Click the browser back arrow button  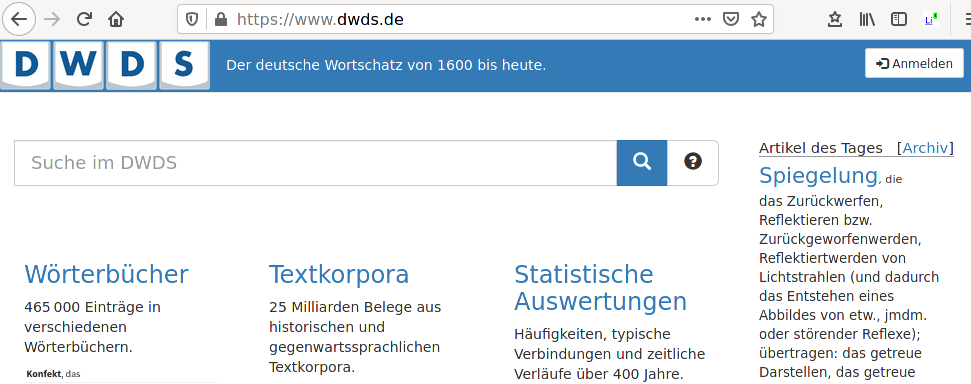tap(19, 19)
